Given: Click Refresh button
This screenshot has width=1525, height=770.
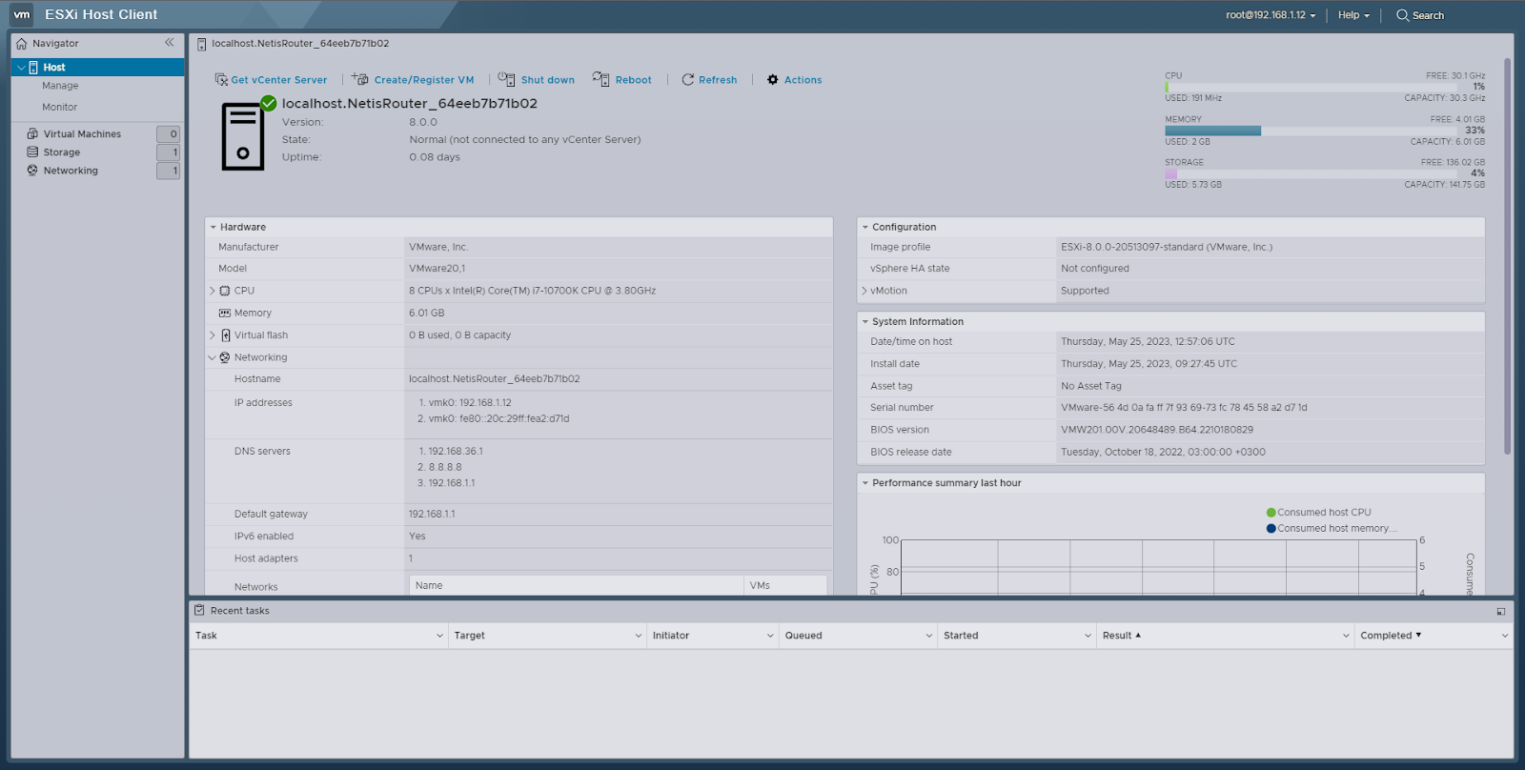Looking at the screenshot, I should point(709,80).
